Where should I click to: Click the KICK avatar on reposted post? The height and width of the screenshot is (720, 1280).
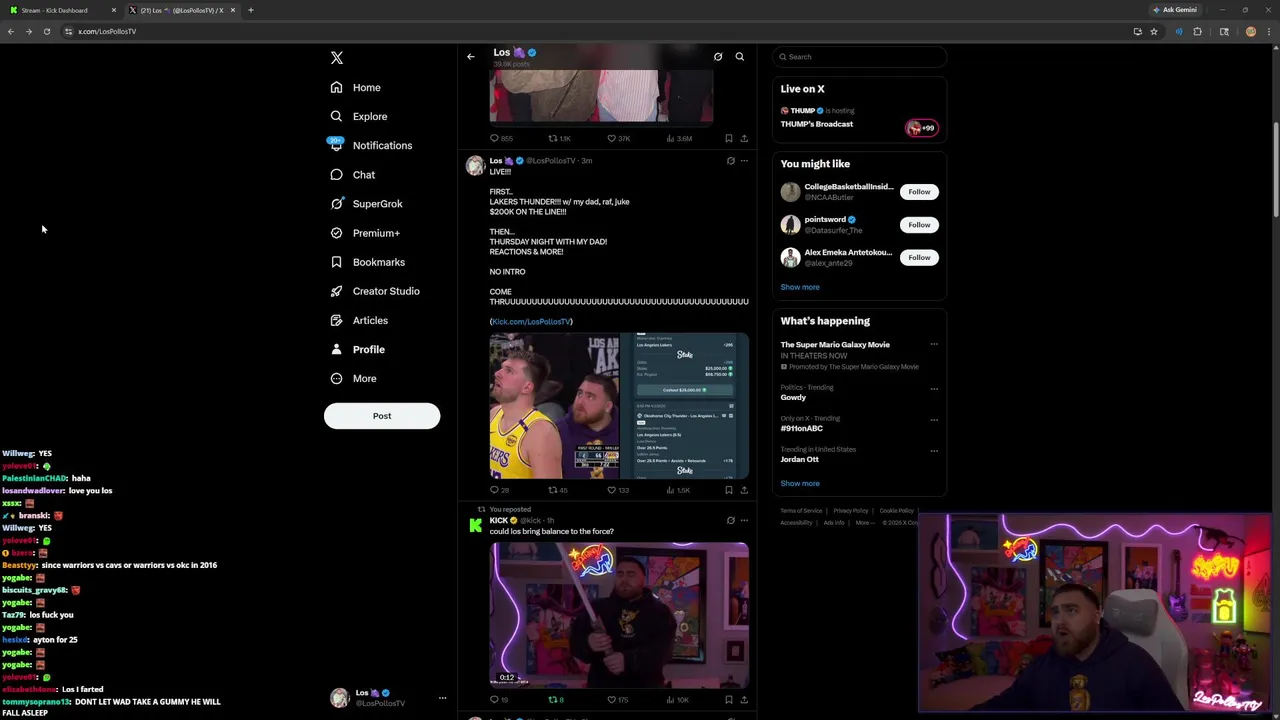[475, 526]
